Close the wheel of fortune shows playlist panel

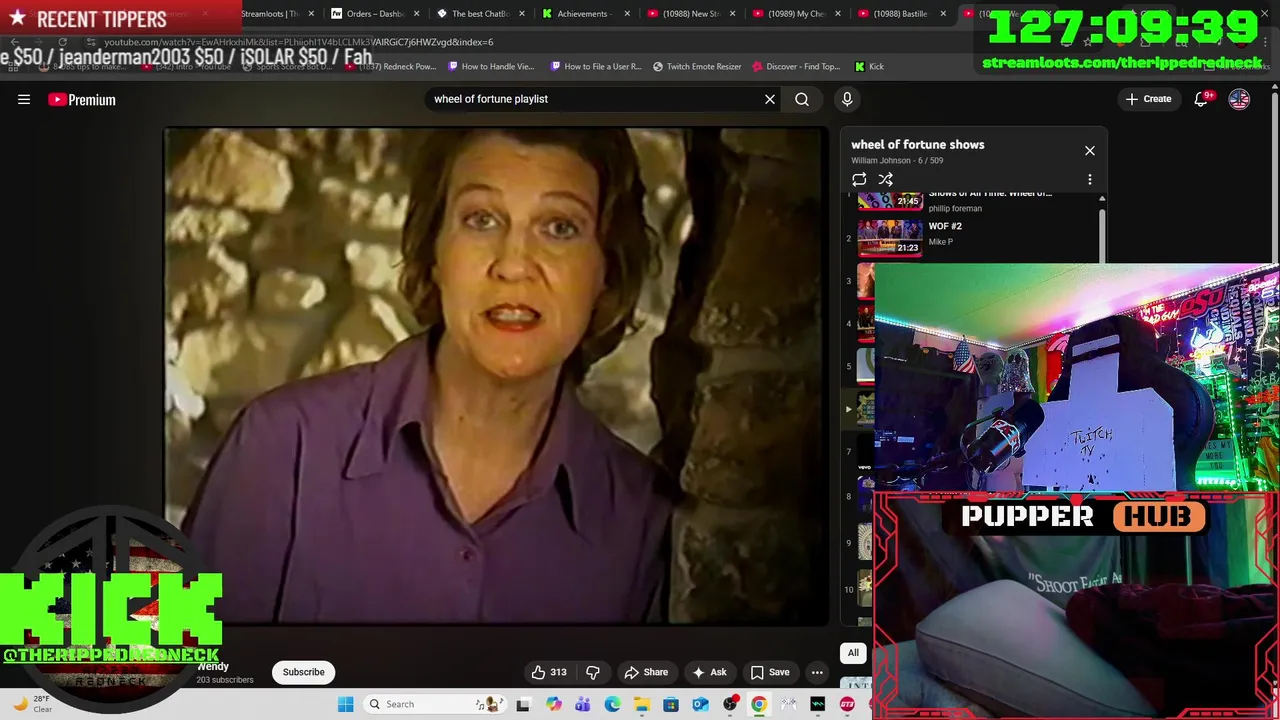click(x=1090, y=151)
